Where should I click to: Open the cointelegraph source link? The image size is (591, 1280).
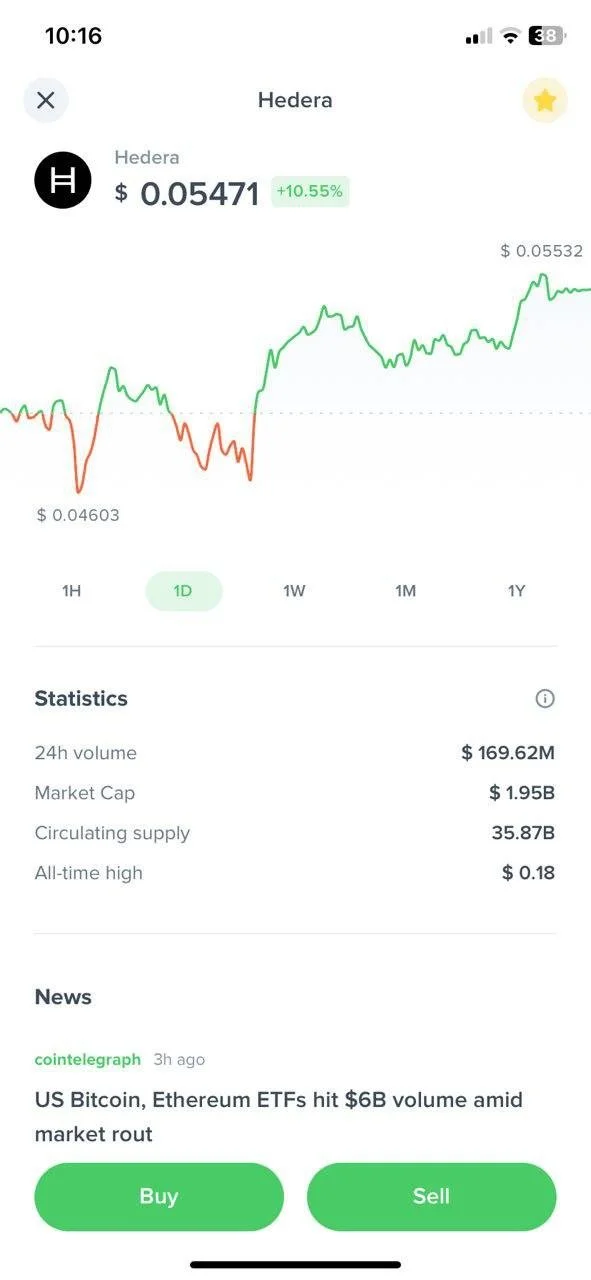click(88, 1059)
